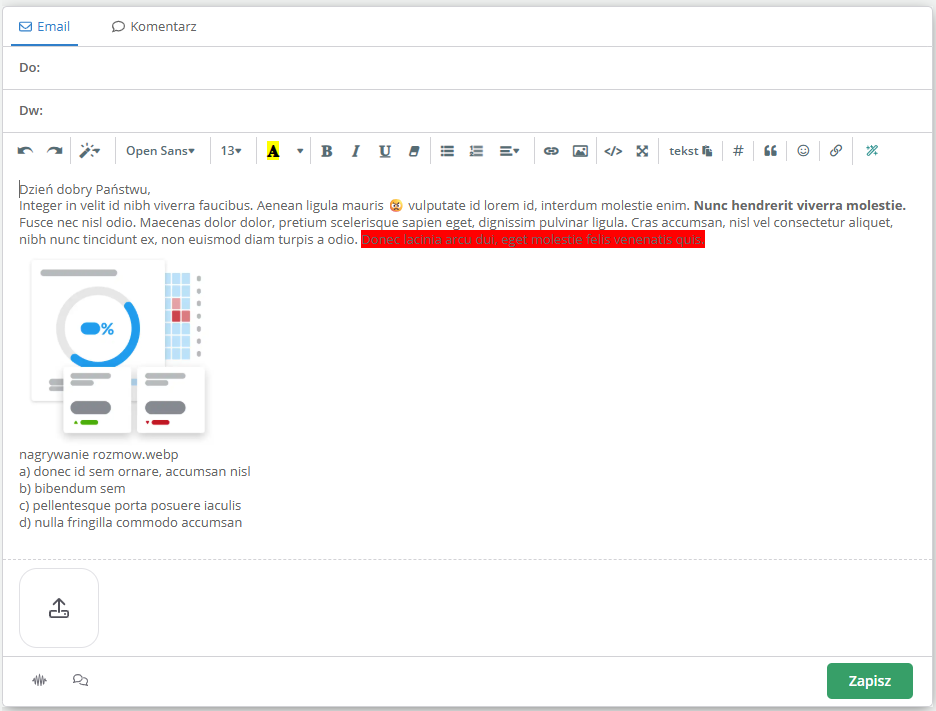
Task: Click the upload attachment box
Action: point(59,608)
